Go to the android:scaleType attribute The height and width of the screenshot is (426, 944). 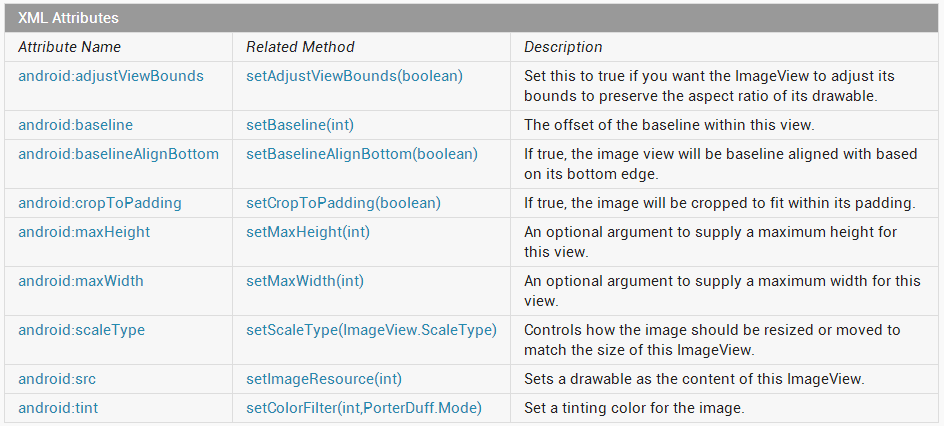pos(81,330)
